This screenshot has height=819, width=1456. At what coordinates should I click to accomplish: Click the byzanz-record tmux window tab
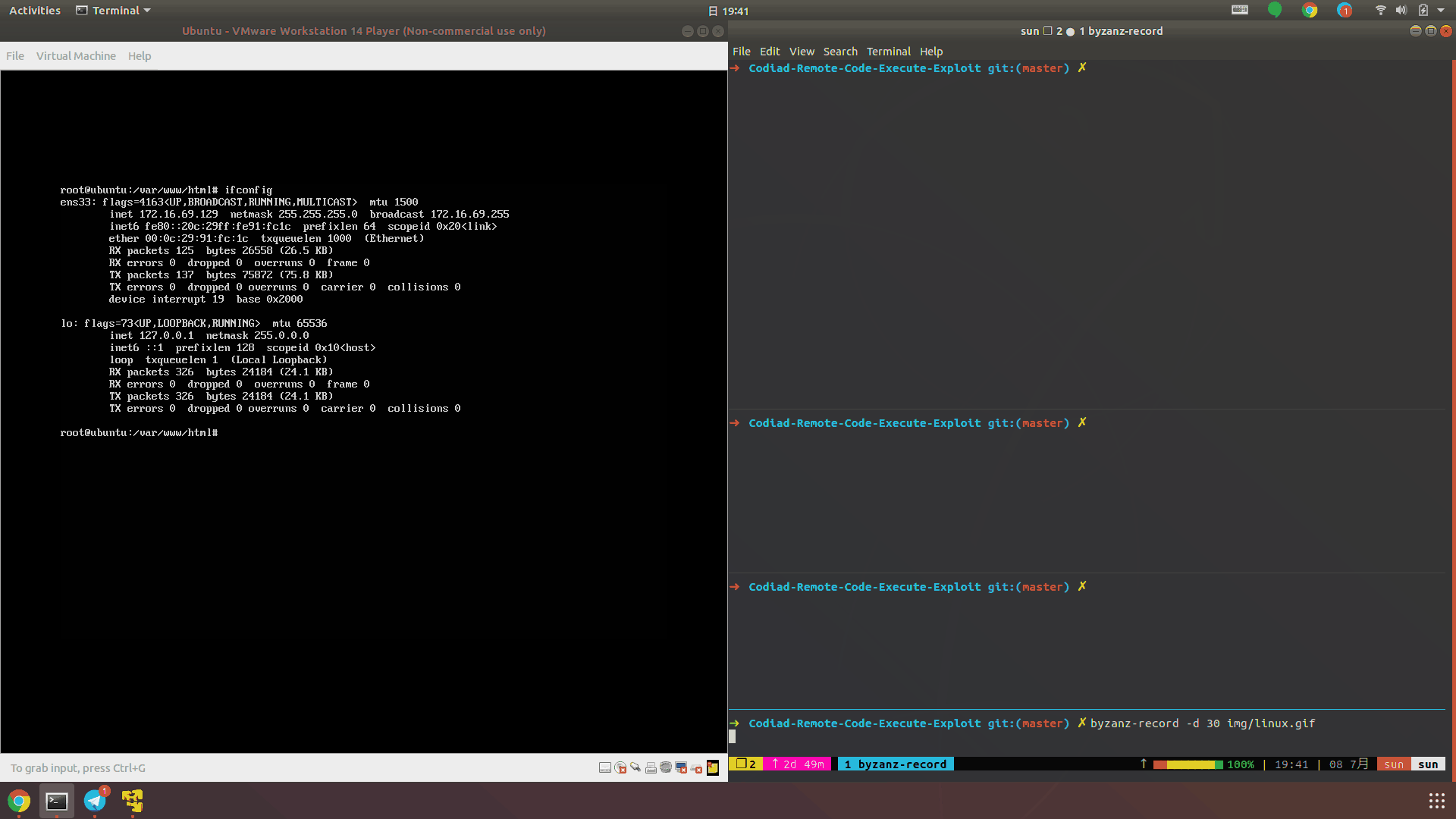click(x=896, y=764)
